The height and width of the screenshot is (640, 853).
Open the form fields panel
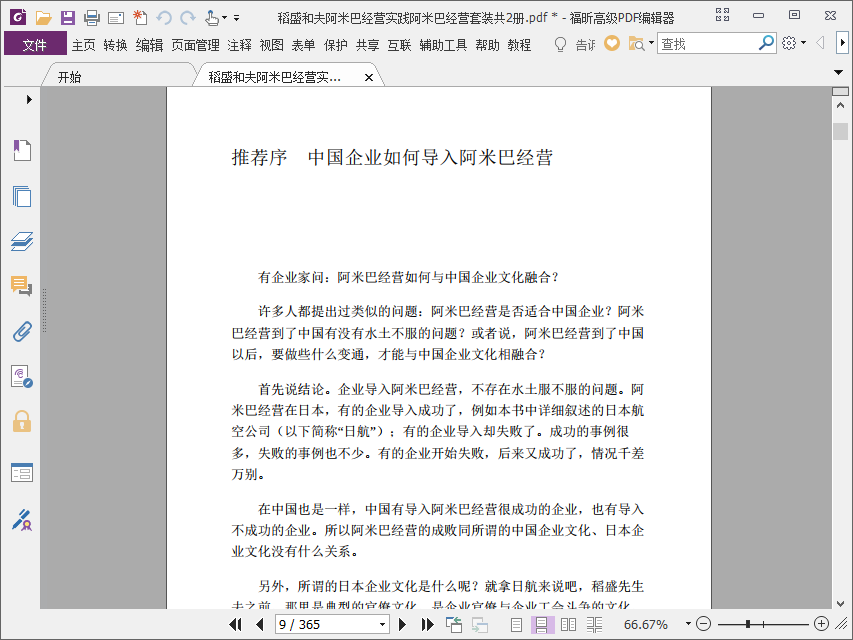tap(22, 472)
